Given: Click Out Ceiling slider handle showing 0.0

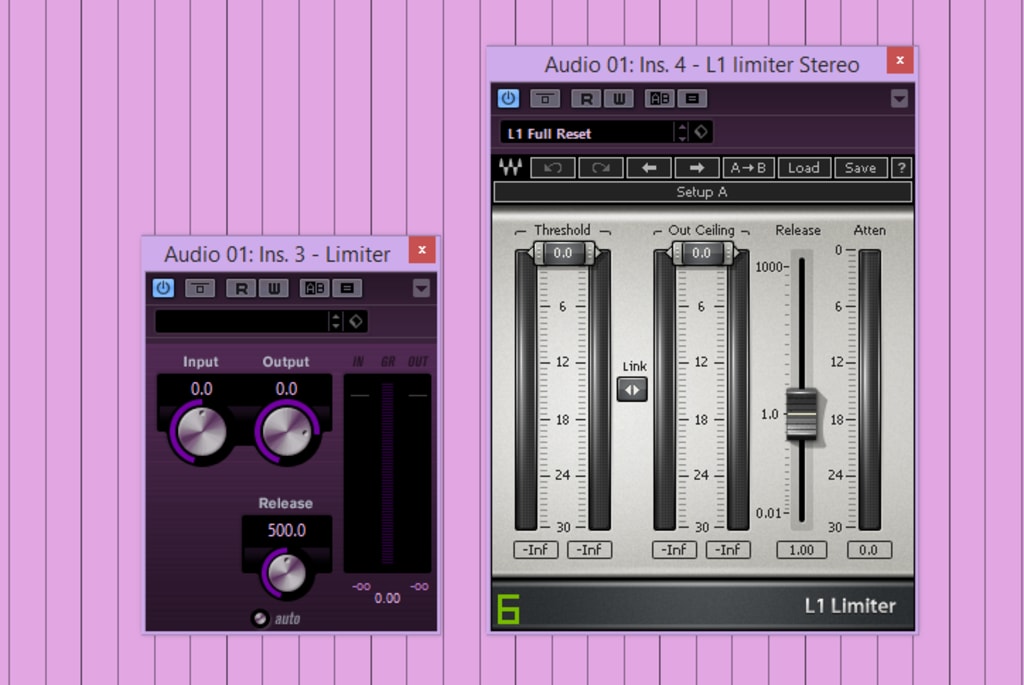Looking at the screenshot, I should coord(701,253).
